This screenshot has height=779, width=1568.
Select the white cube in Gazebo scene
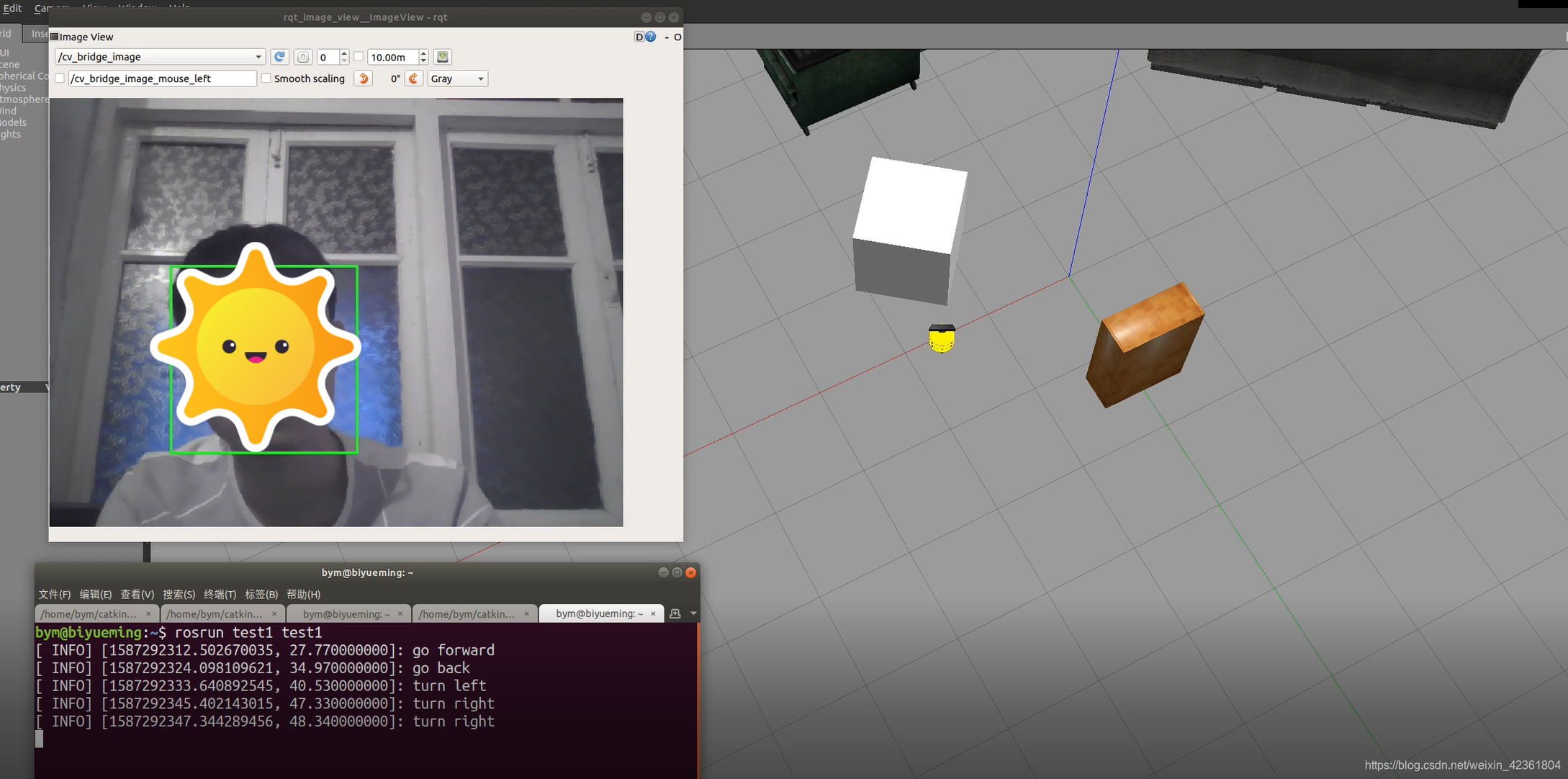(x=910, y=230)
